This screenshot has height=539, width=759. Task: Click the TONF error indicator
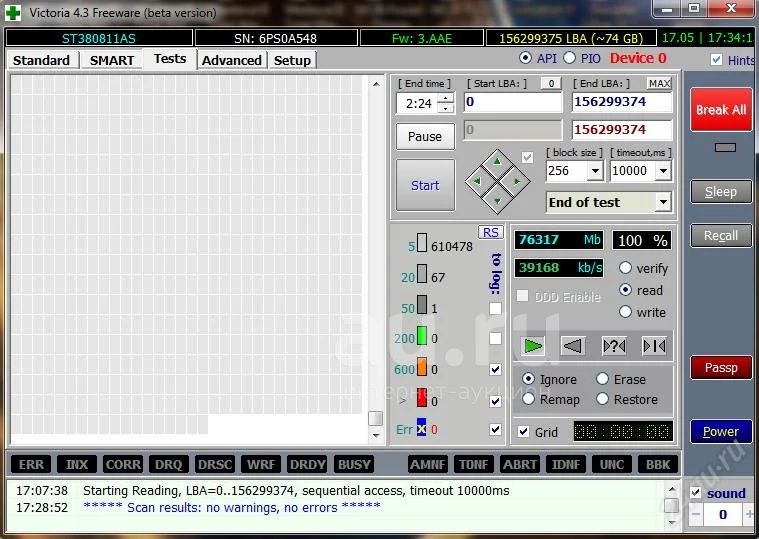point(474,464)
